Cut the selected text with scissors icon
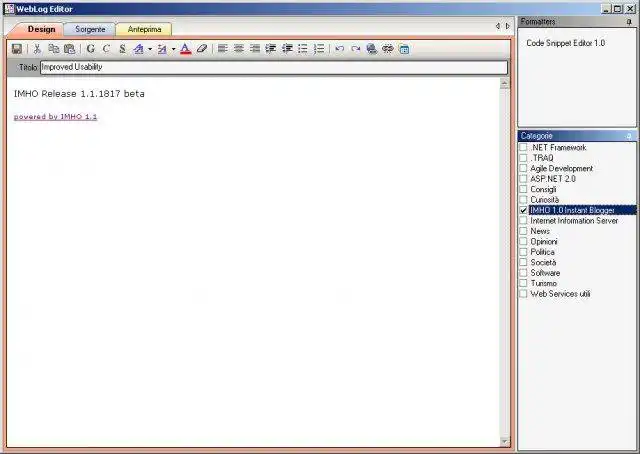 pos(37,49)
